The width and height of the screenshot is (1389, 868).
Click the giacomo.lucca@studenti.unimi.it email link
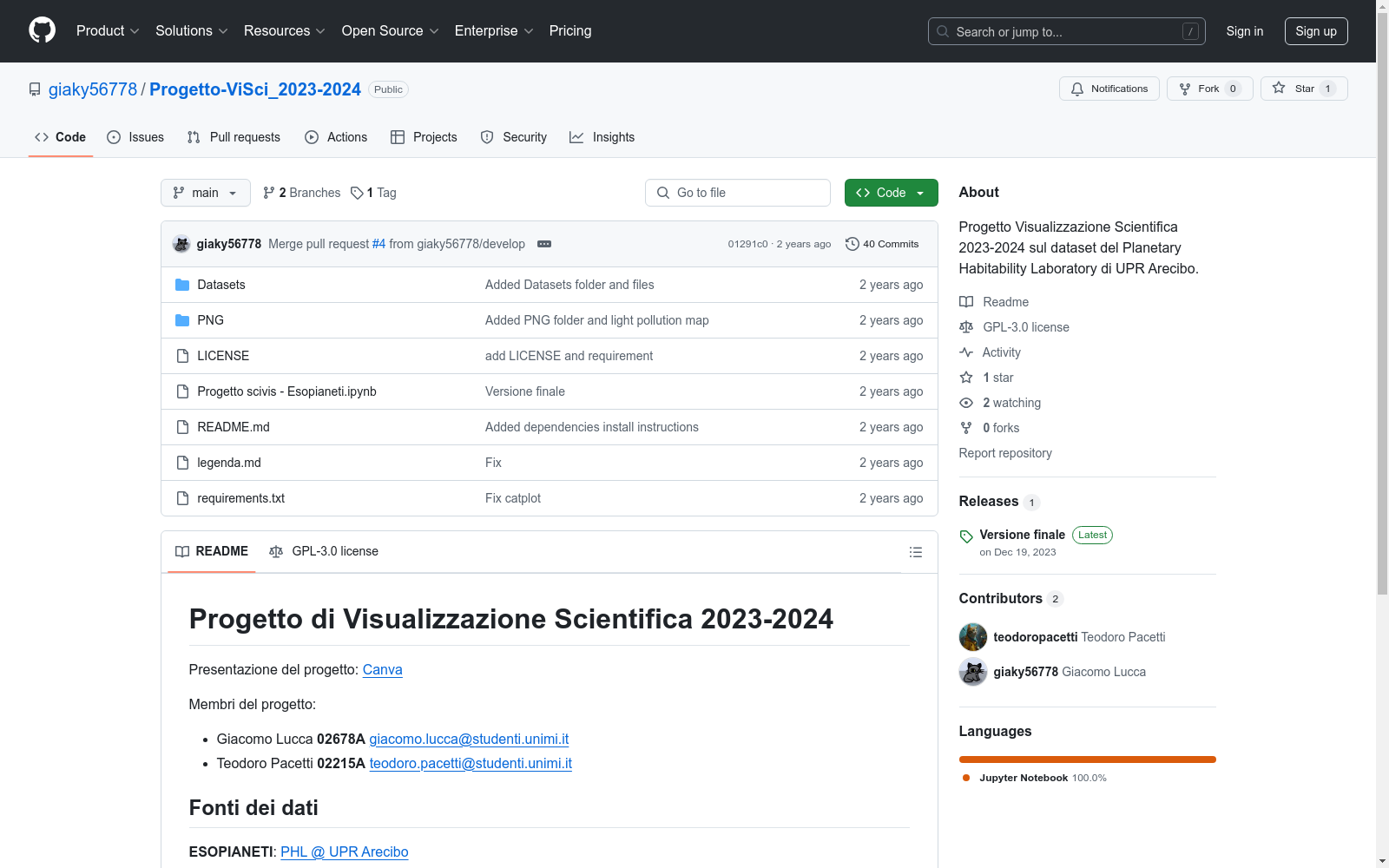point(469,740)
